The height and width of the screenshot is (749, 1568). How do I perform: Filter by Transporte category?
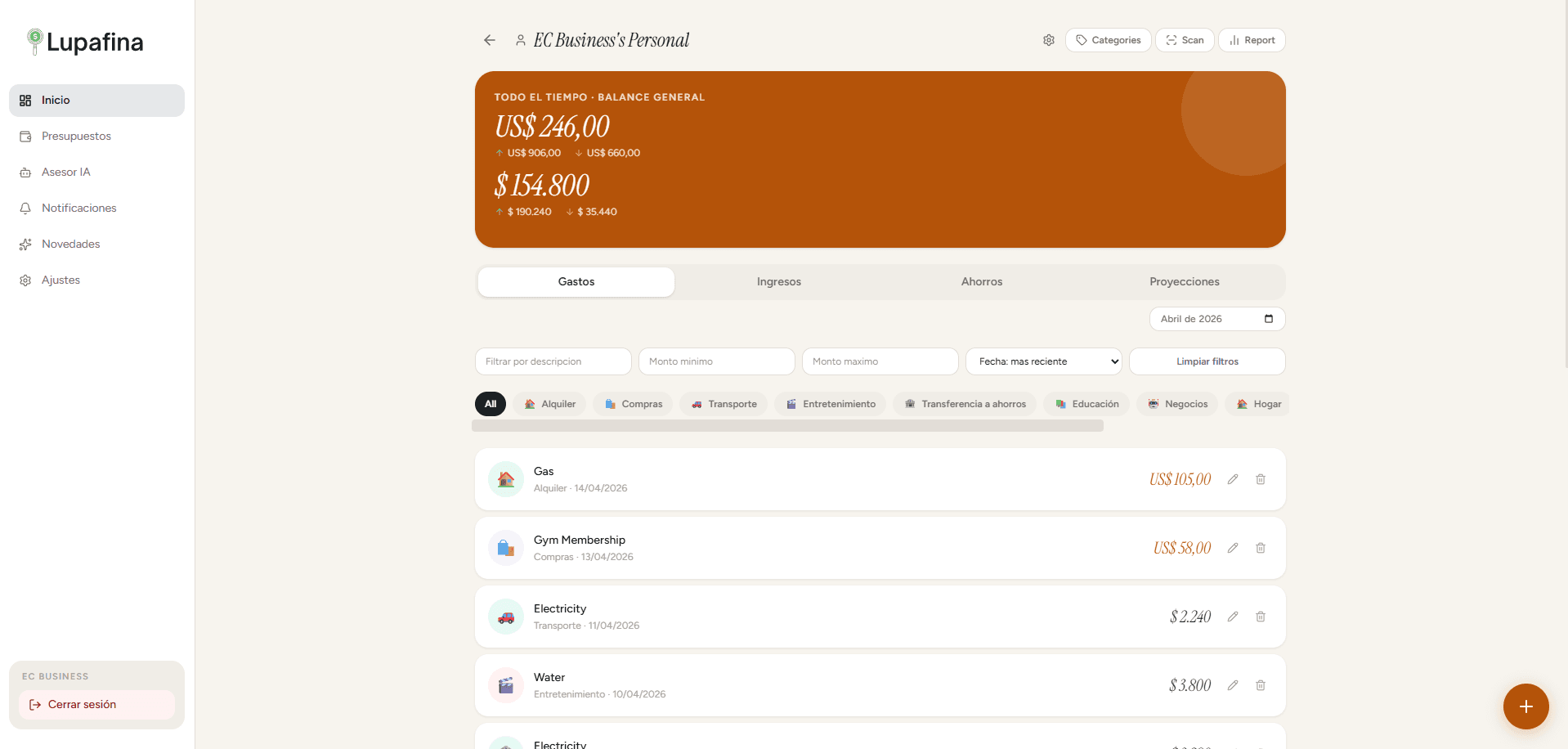724,404
